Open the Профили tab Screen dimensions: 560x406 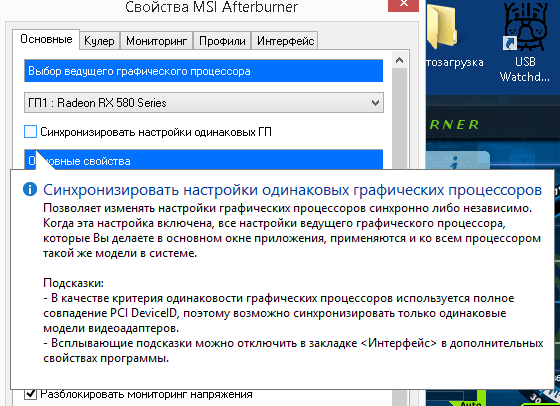pyautogui.click(x=222, y=41)
